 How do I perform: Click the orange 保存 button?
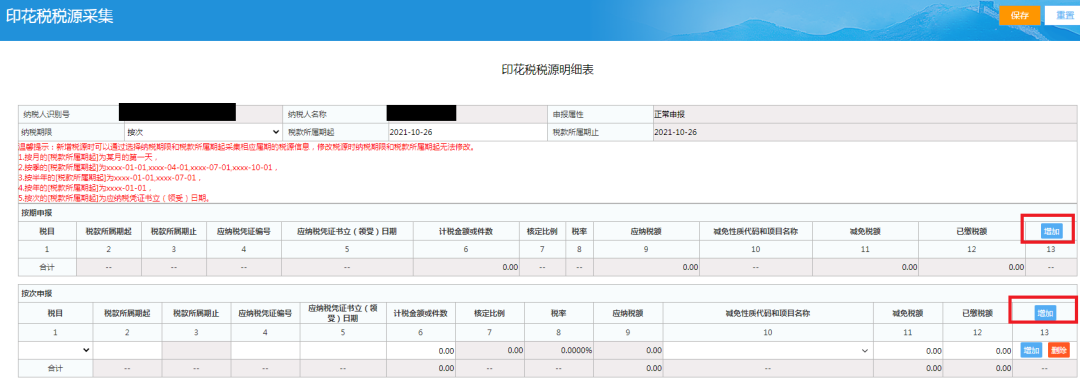1019,15
